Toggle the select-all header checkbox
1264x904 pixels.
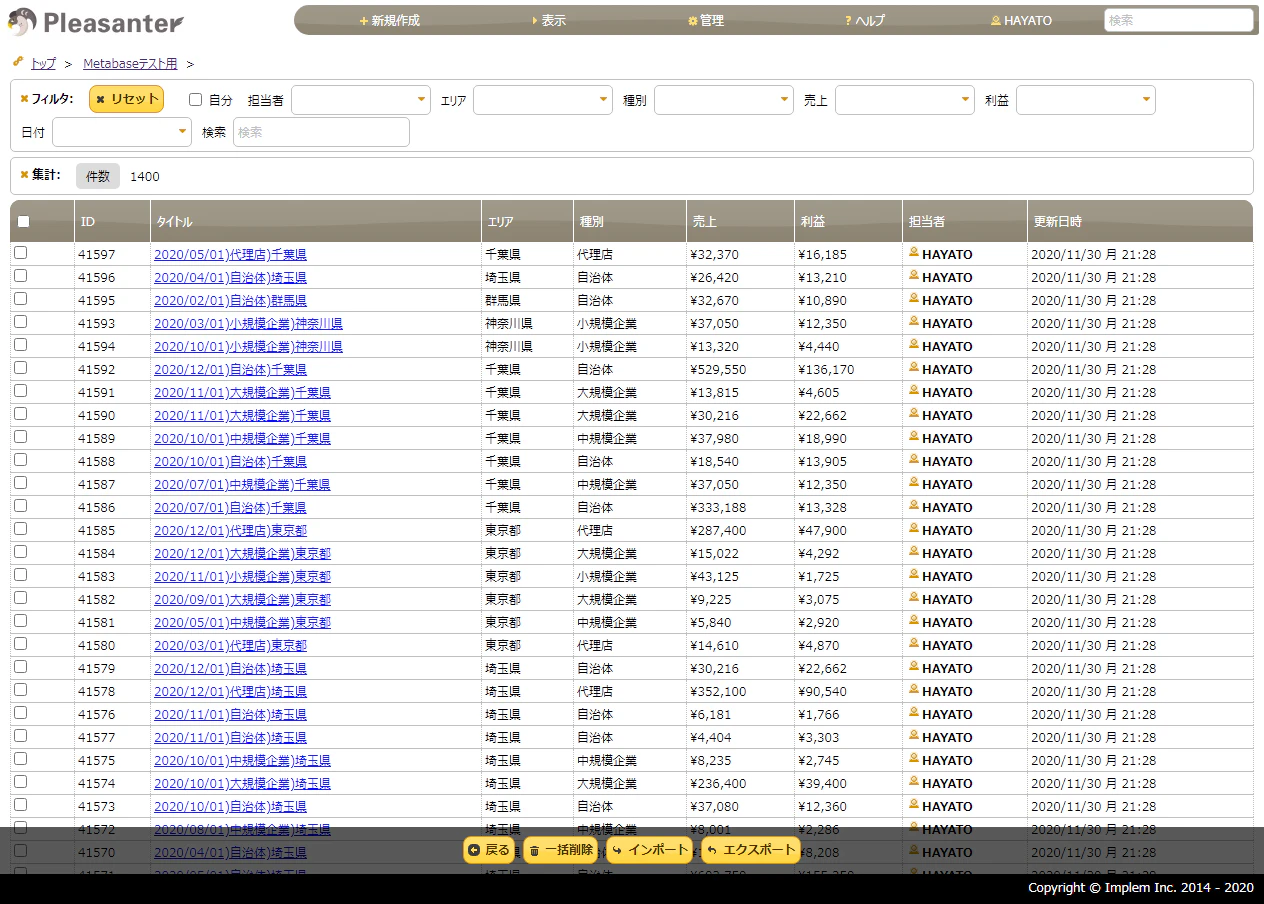point(23,222)
